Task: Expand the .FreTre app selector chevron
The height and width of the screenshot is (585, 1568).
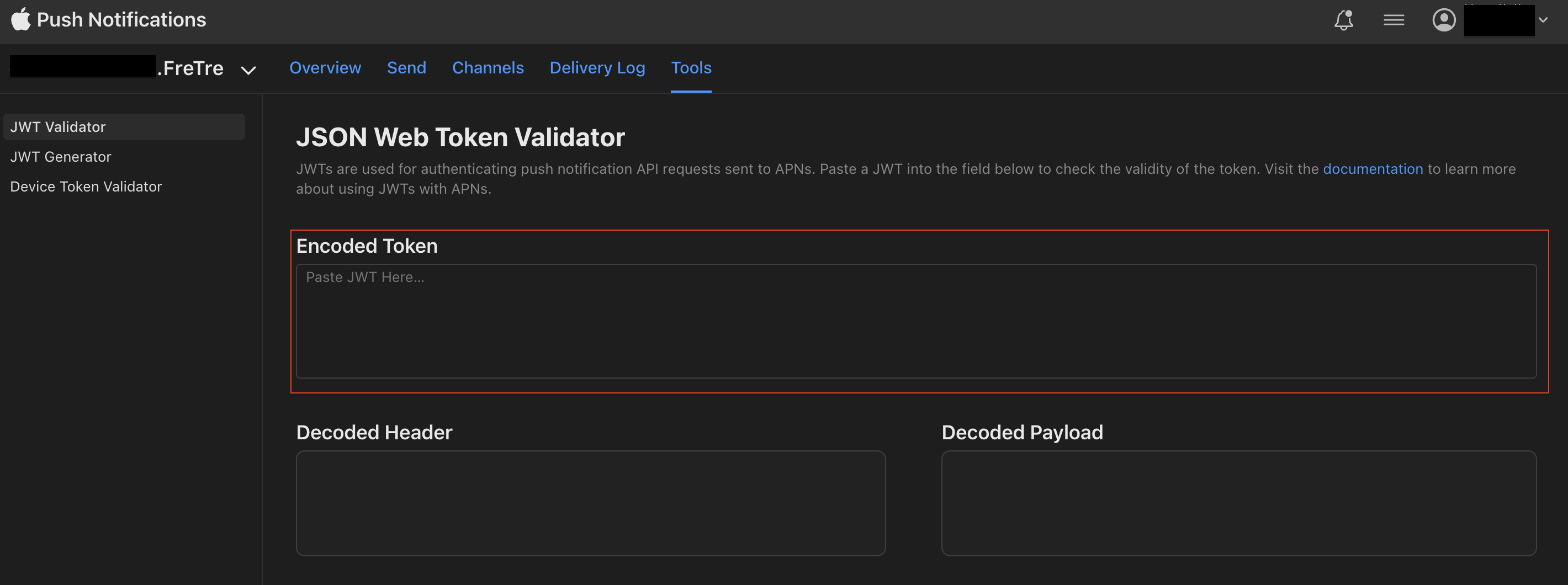Action: click(x=248, y=71)
